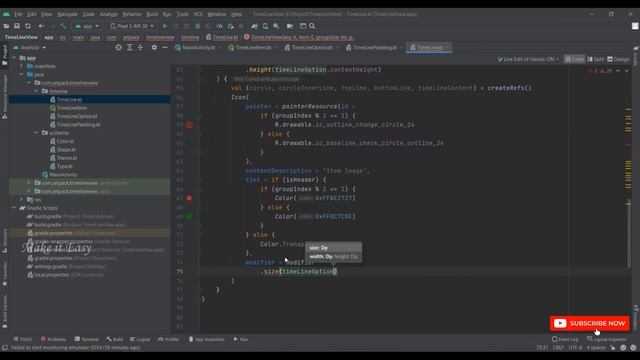Screen dimensions: 640x360
Task: Open the App Inspection tool window
Action: click(206, 339)
